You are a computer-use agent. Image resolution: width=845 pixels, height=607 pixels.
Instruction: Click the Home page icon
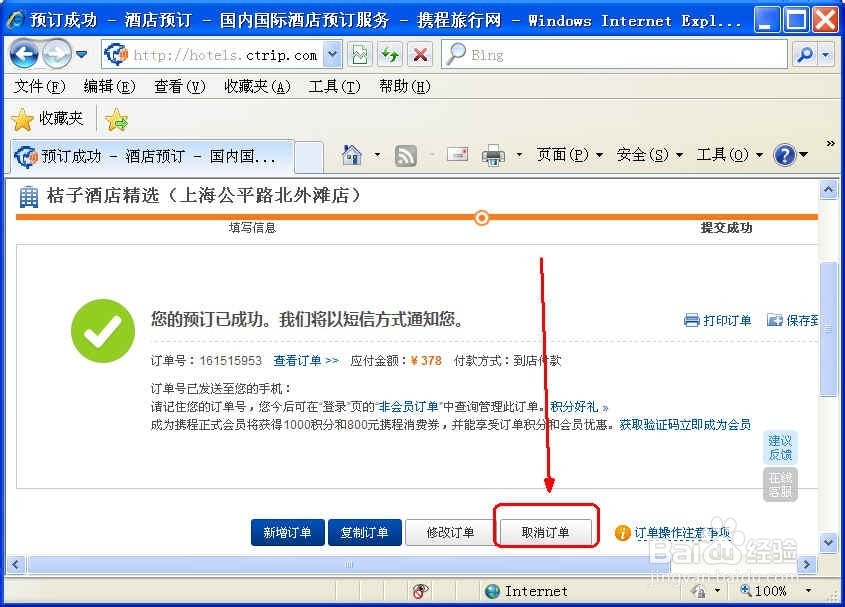352,155
